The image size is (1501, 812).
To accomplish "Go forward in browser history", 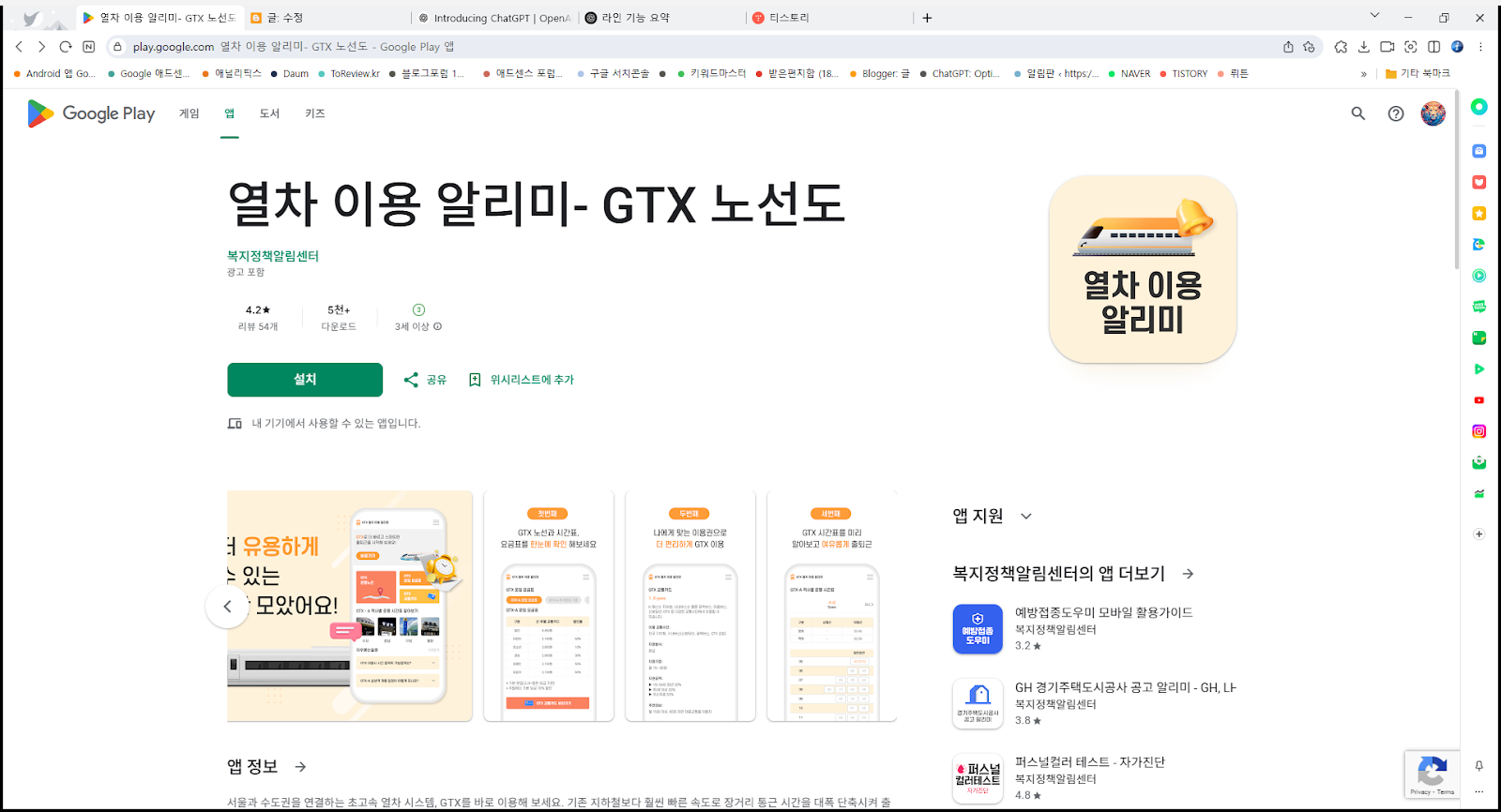I will (41, 46).
